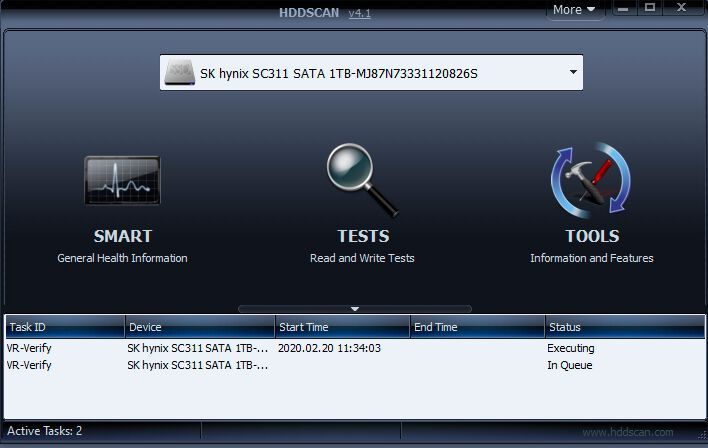Open the SMART health monitor icon

pos(122,181)
